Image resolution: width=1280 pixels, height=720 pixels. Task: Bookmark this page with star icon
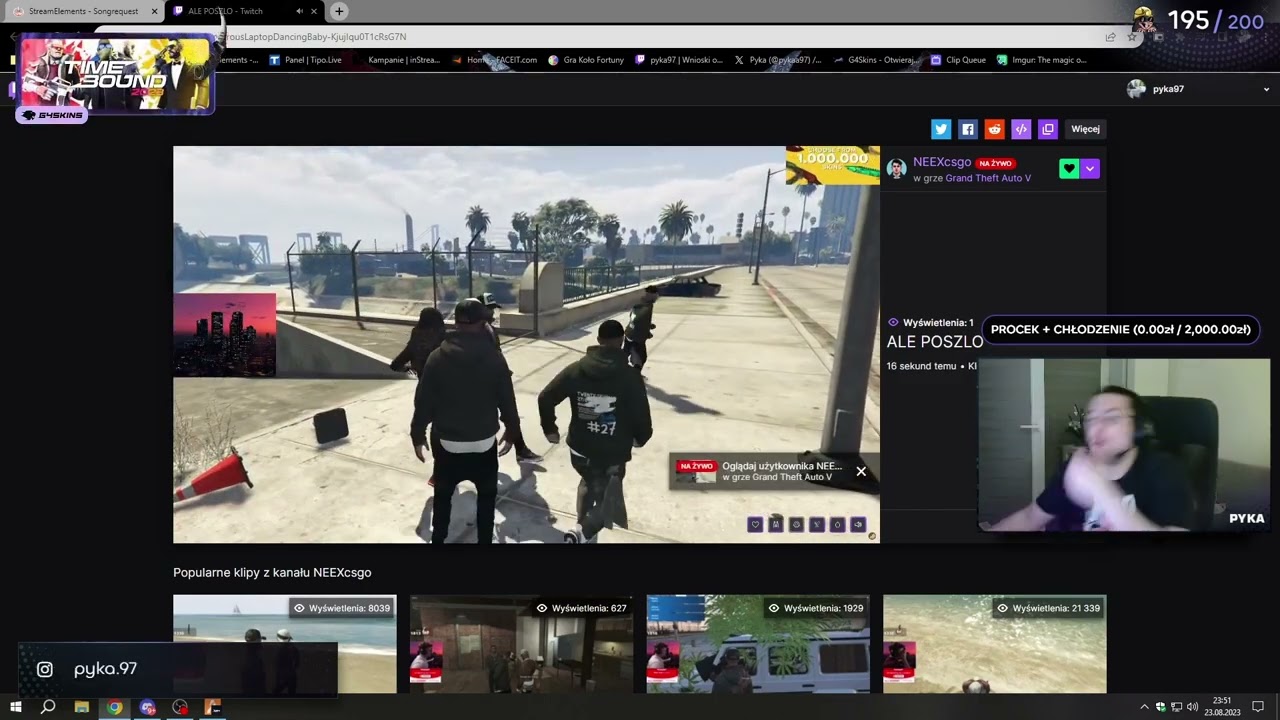tap(1132, 37)
